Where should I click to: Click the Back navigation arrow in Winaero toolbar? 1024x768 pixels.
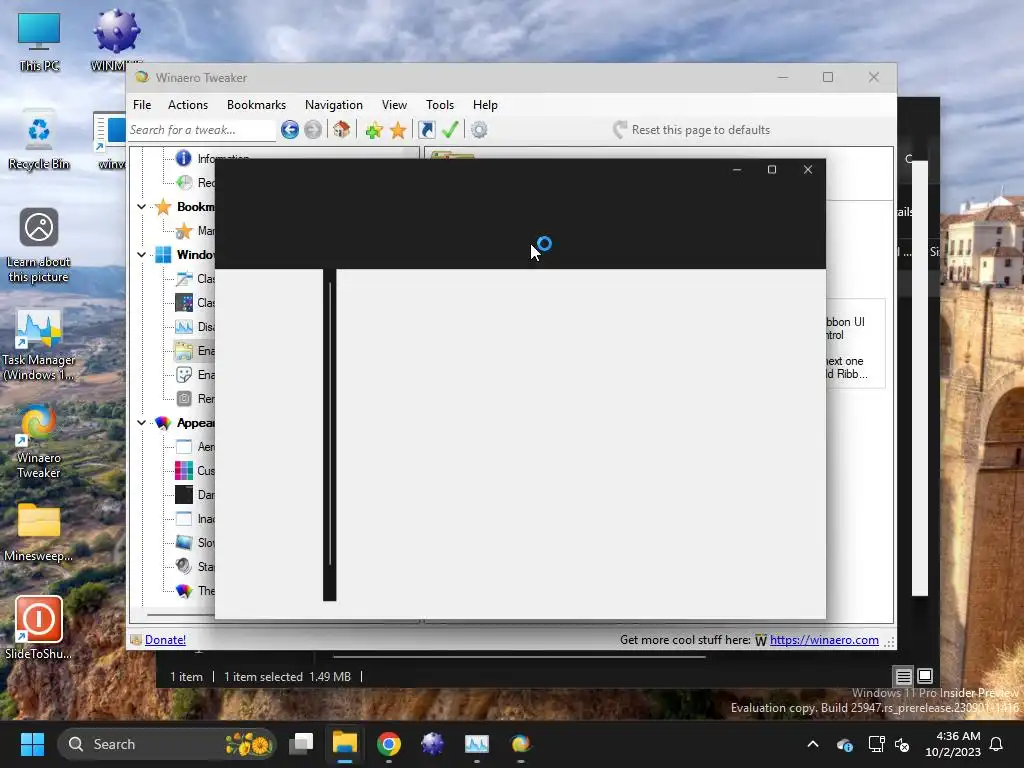(x=290, y=130)
